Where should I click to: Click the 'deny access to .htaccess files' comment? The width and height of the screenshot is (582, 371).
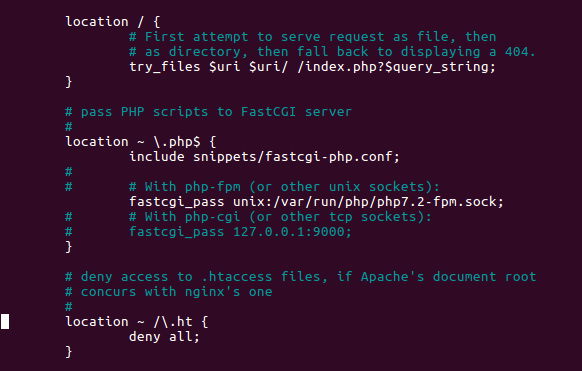pyautogui.click(x=301, y=277)
